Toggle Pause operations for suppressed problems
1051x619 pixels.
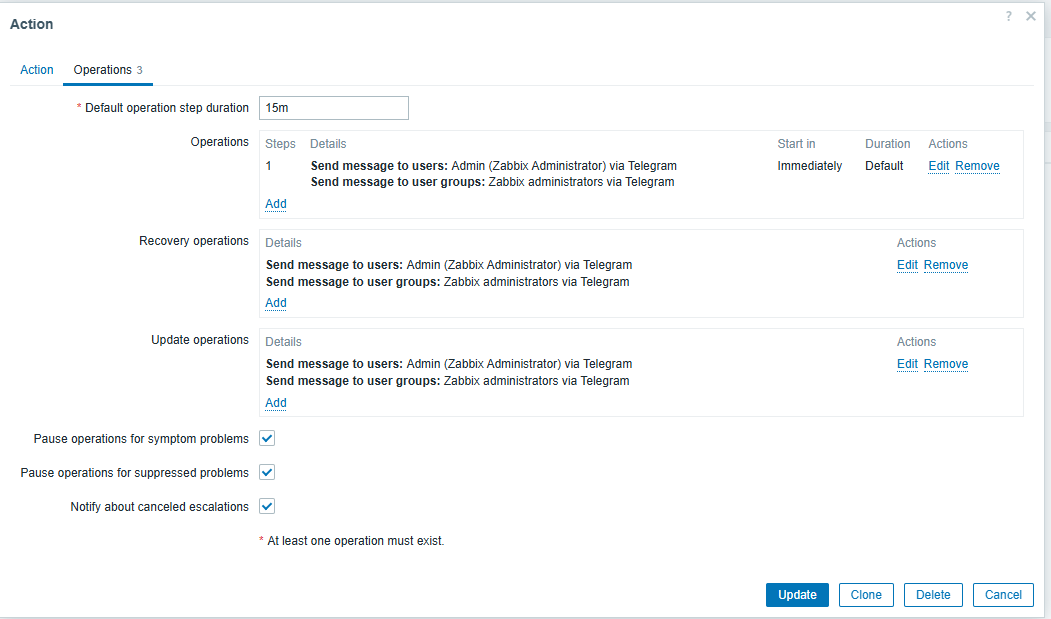[x=267, y=473]
